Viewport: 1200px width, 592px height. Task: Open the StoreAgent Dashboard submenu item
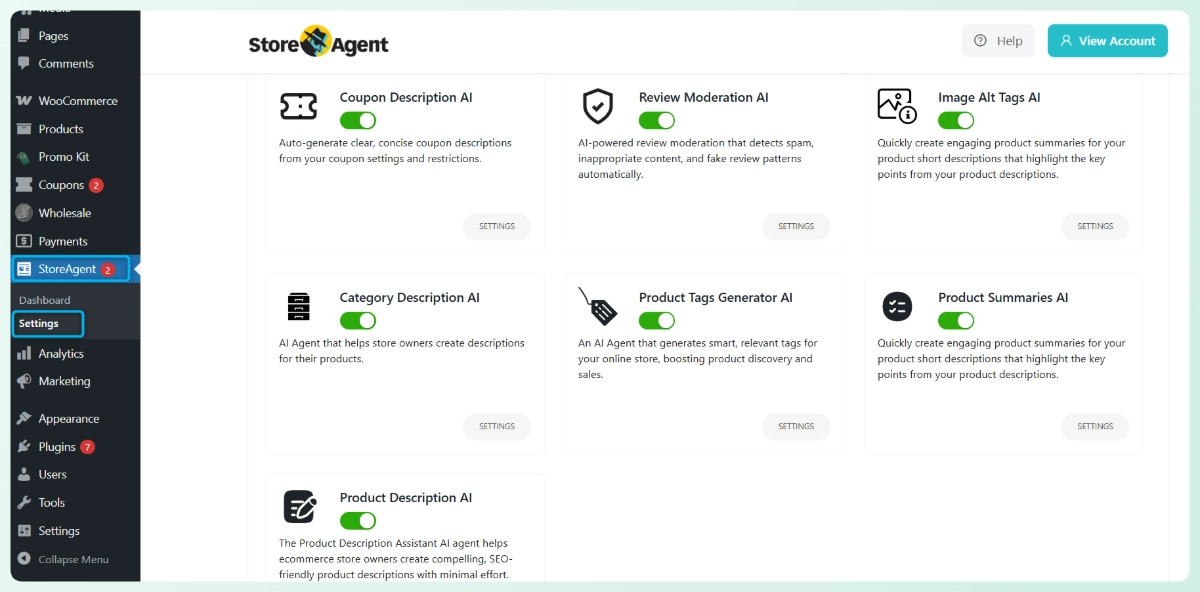point(44,300)
